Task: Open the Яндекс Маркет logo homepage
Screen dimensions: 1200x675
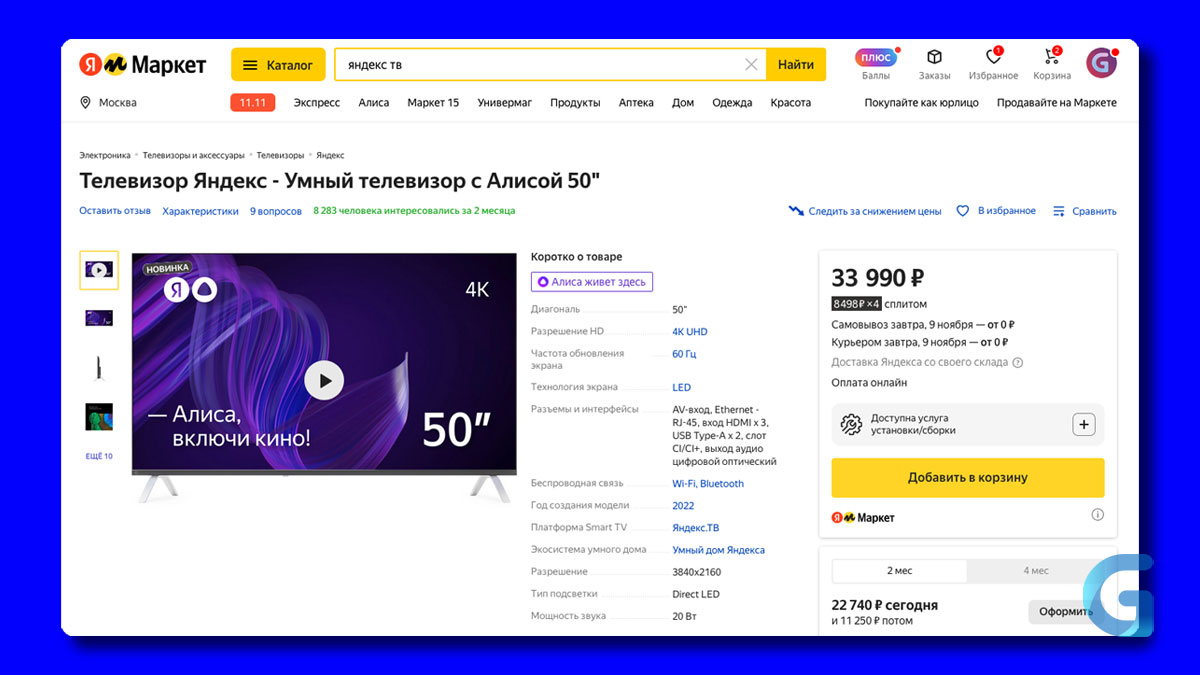Action: [x=143, y=65]
